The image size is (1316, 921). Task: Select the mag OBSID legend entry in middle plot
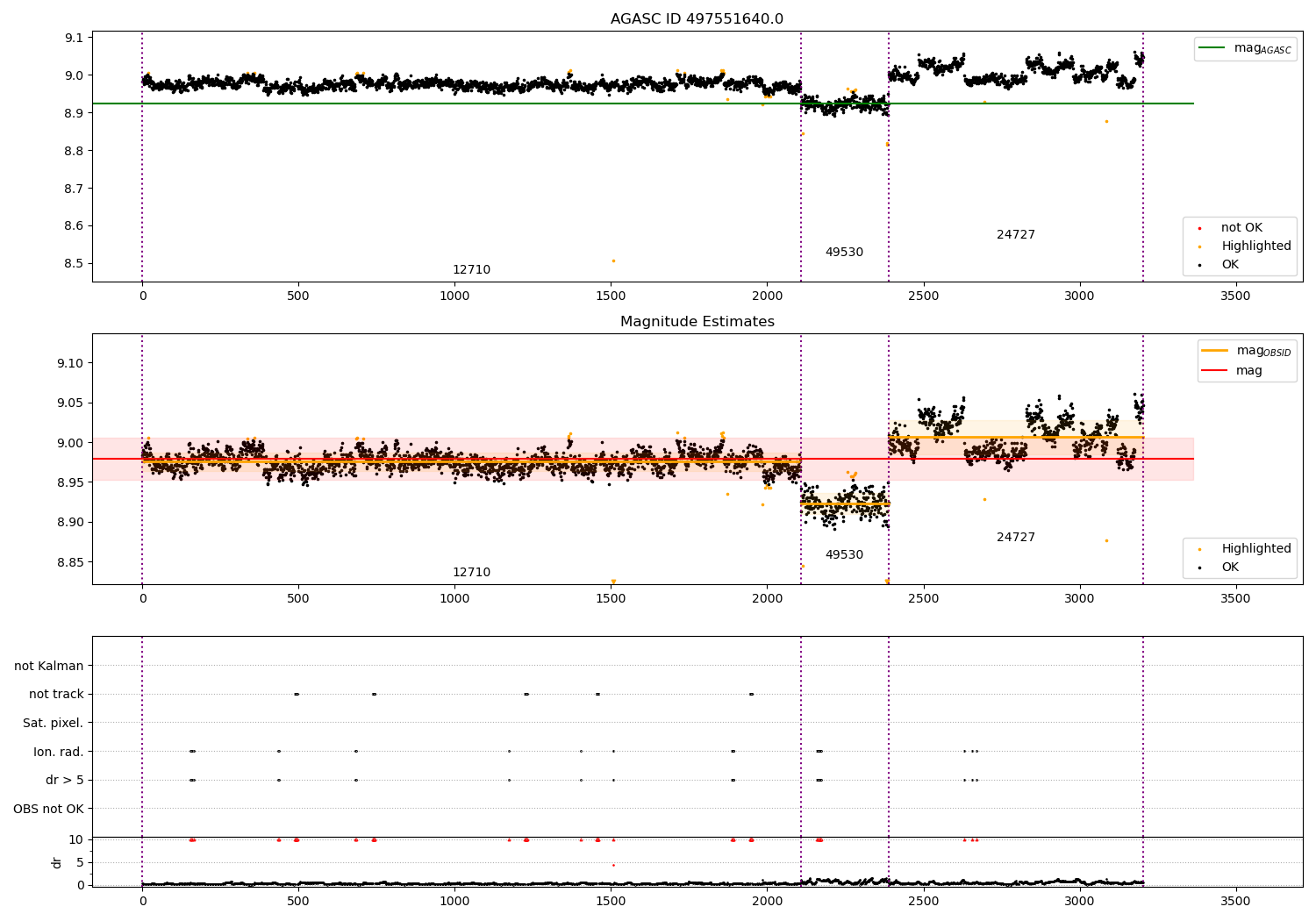1246,351
